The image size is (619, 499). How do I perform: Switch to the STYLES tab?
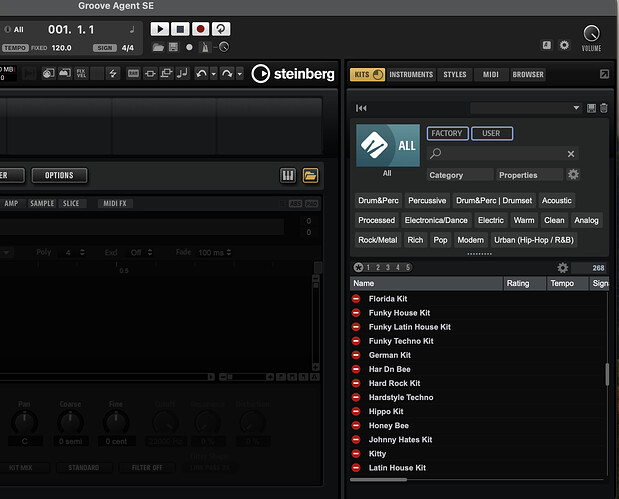coord(455,75)
